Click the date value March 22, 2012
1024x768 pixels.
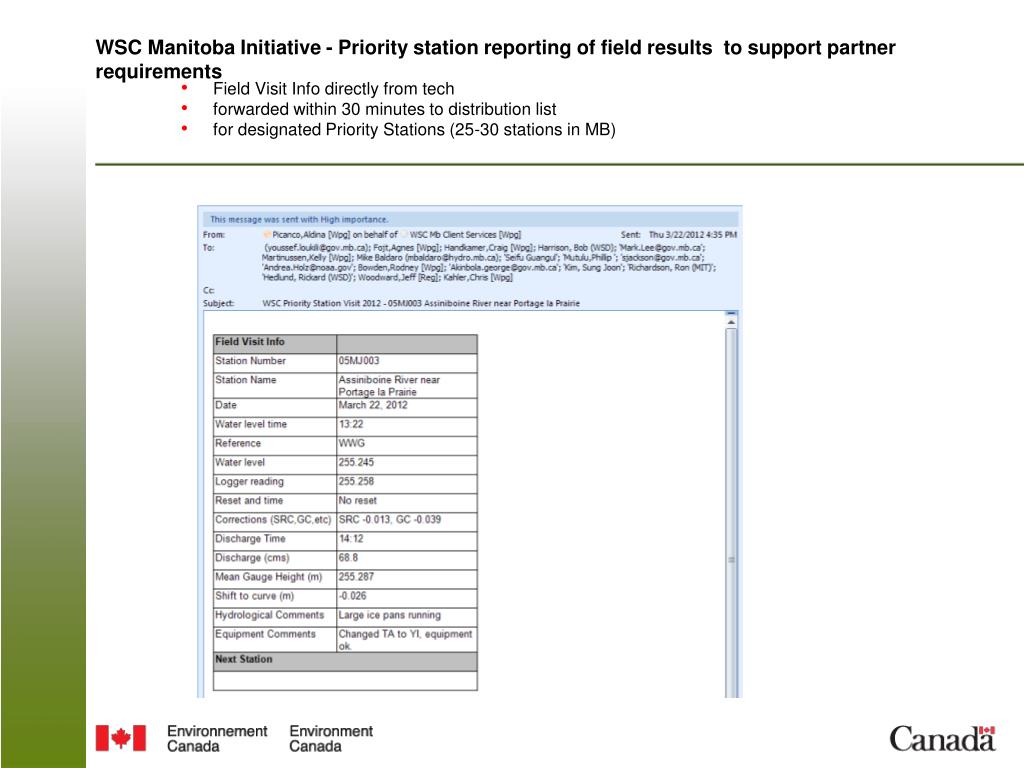click(x=407, y=406)
